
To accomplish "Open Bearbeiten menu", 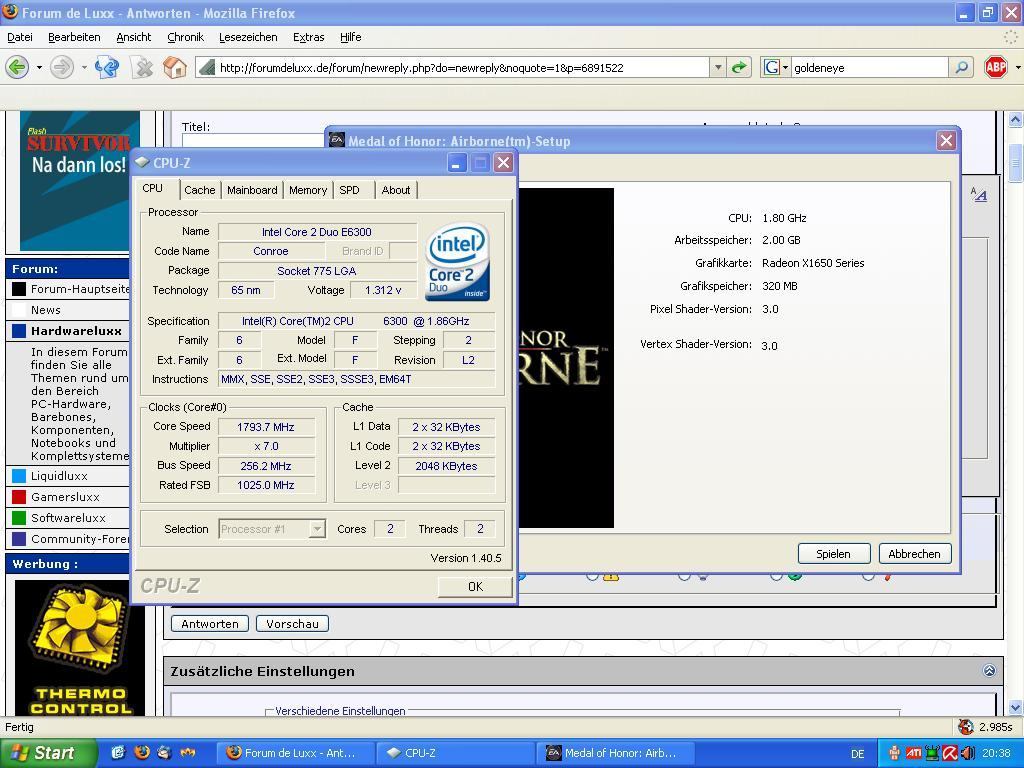I will (x=74, y=37).
